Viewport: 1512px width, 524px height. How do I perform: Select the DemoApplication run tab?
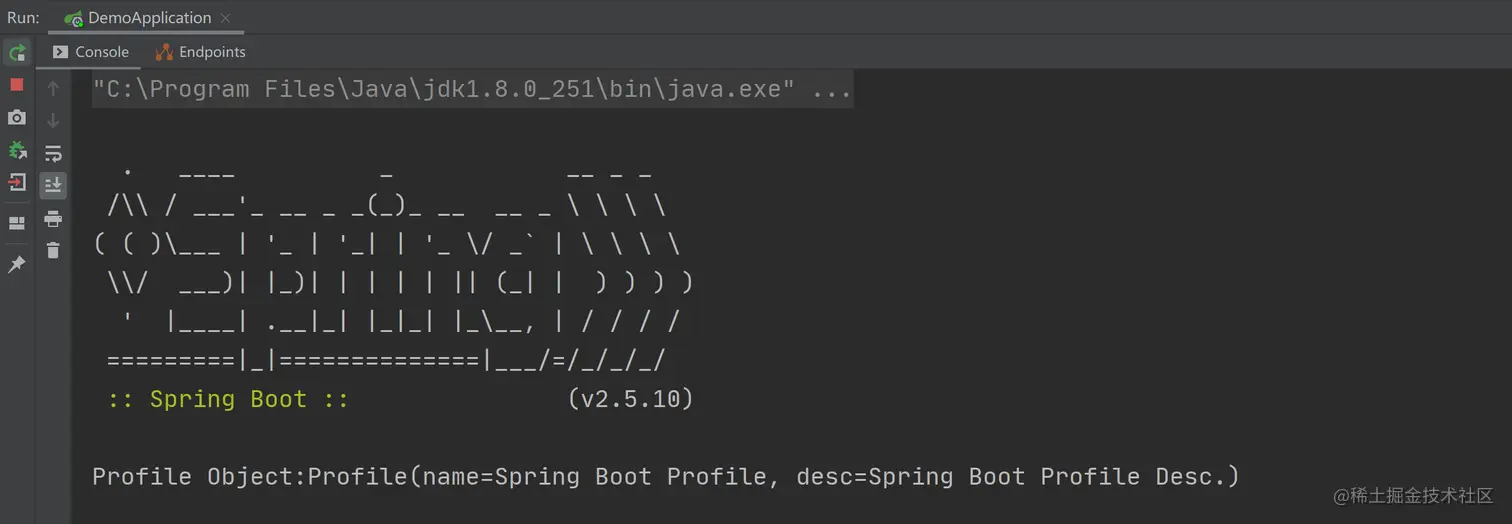[x=138, y=18]
